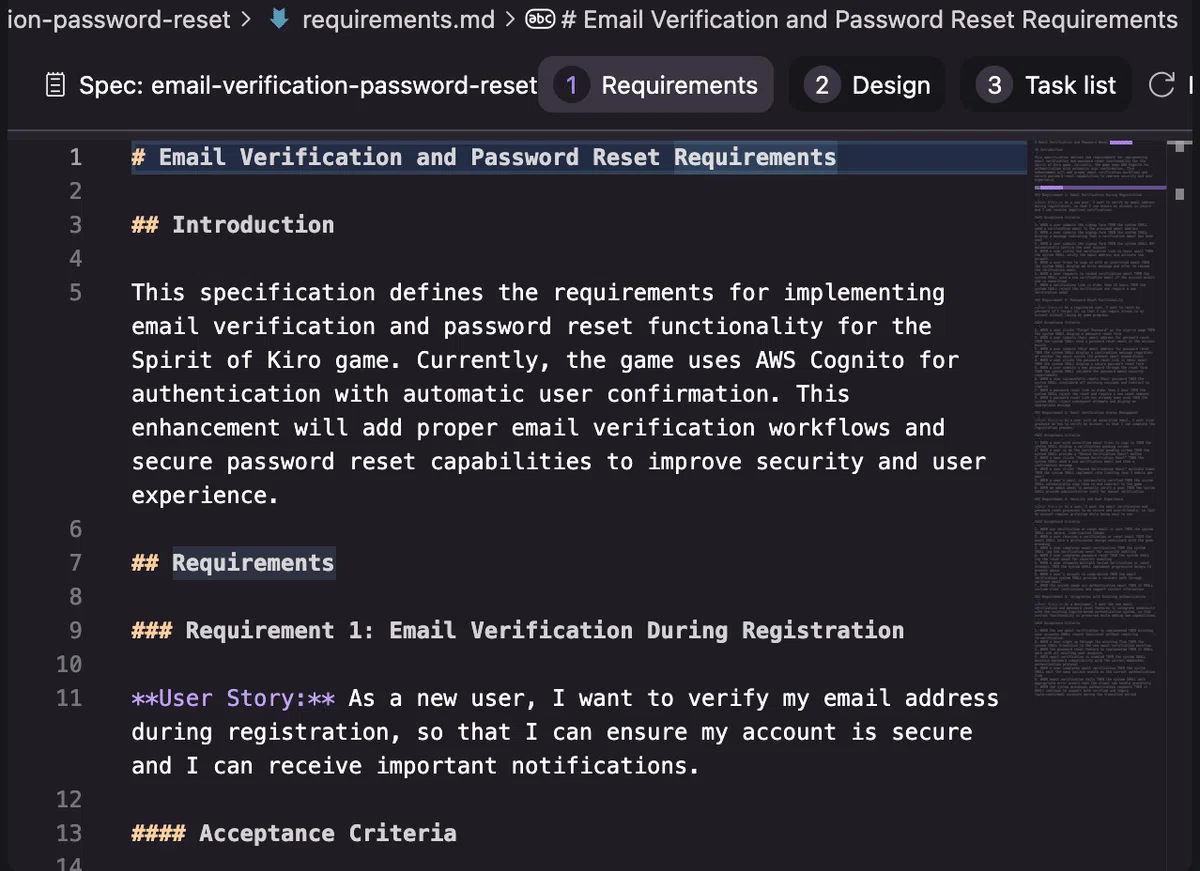Click the markdown file icon in breadcrumb
Screen dimensions: 1200x871
(280, 19)
